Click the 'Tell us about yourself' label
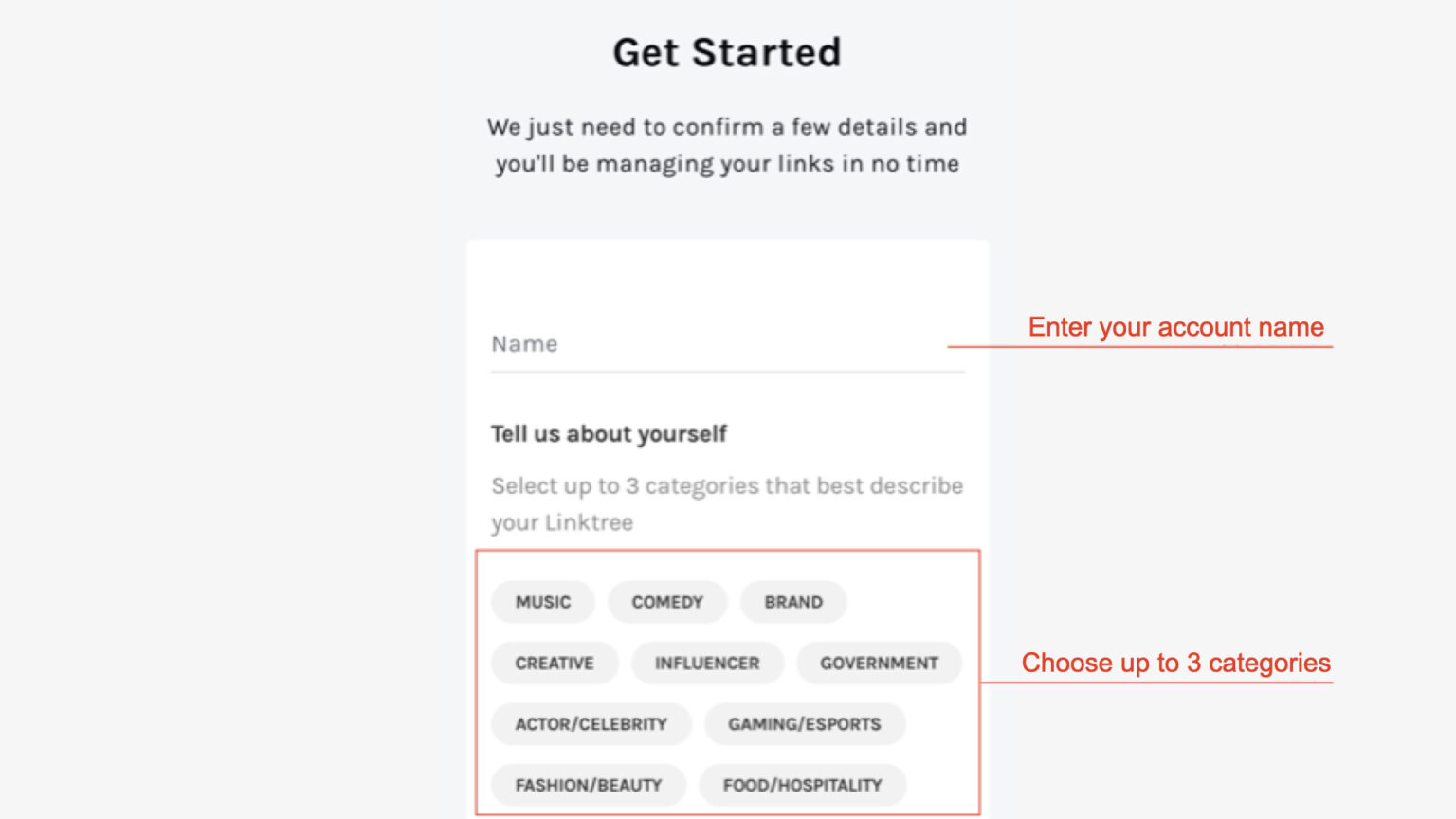This screenshot has width=1456, height=819. (609, 433)
